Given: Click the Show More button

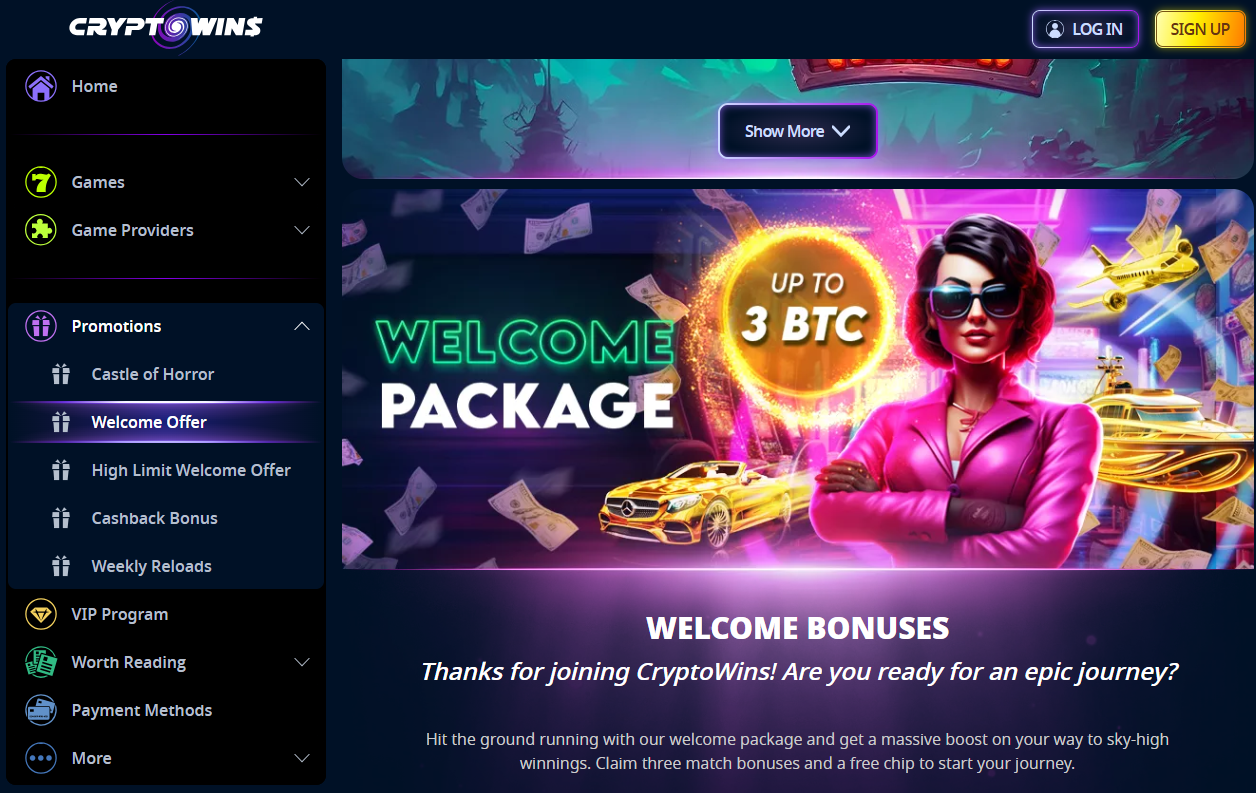Looking at the screenshot, I should coord(798,131).
